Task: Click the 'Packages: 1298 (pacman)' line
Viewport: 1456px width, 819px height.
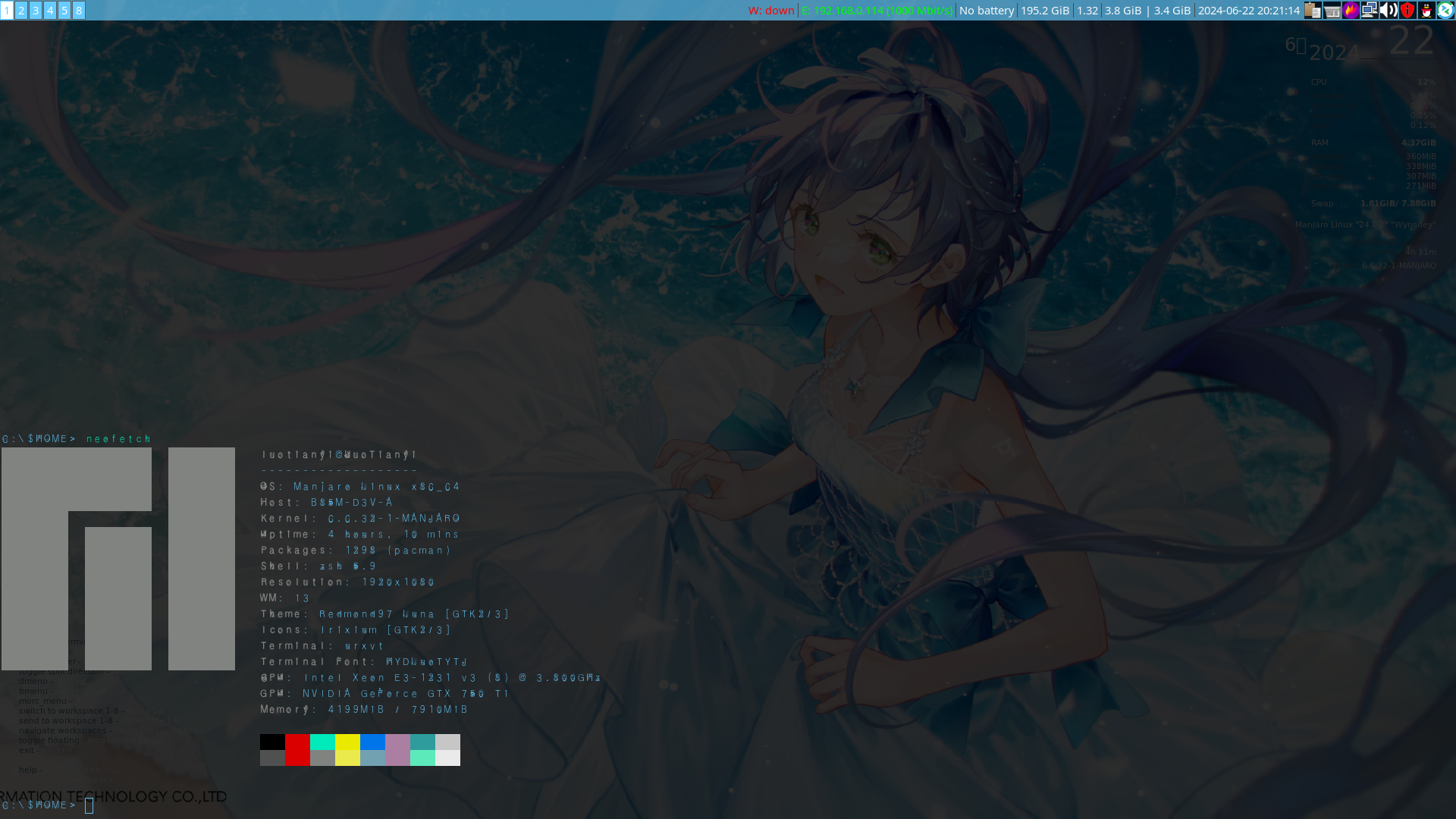Action: click(356, 550)
